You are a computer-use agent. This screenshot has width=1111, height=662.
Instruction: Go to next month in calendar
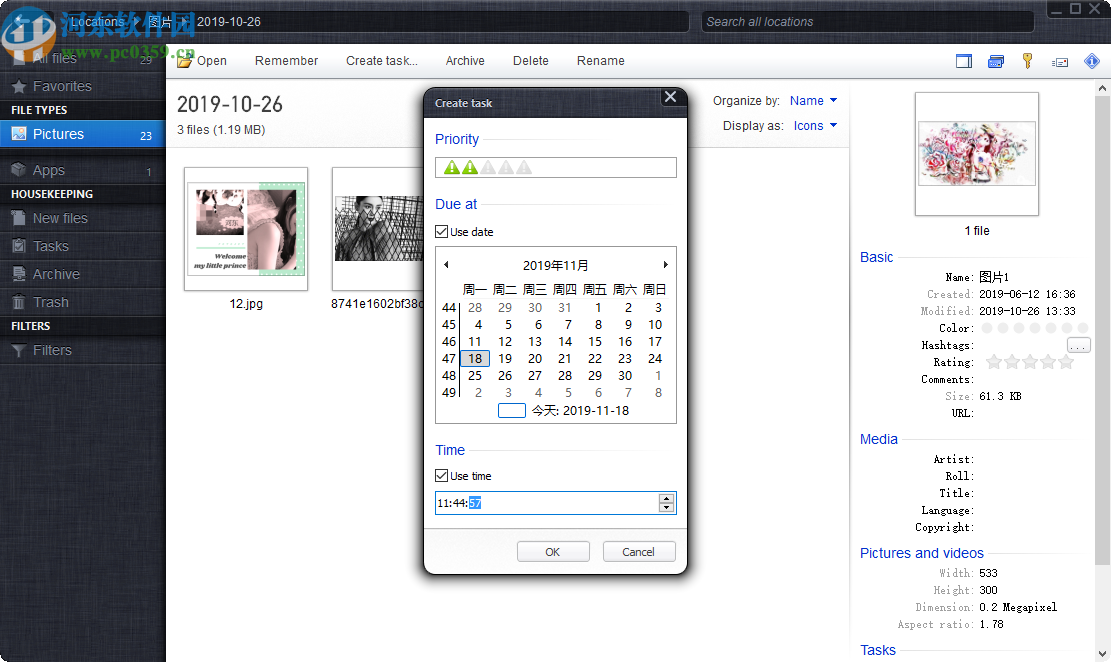(x=665, y=264)
